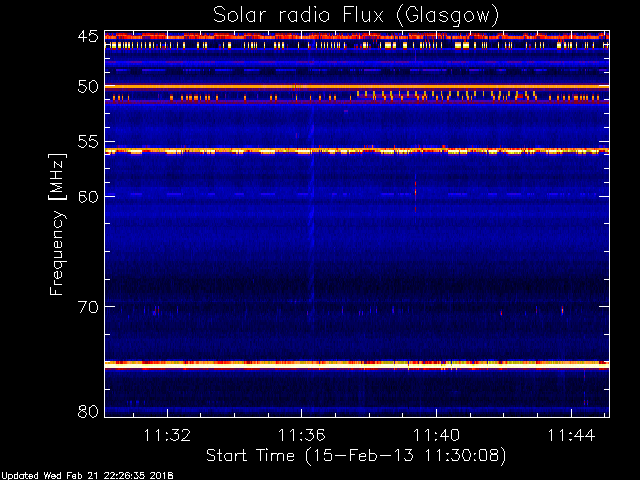This screenshot has height=480, width=640.
Task: Click the 45 MHz frequency tick label
Action: (87, 37)
